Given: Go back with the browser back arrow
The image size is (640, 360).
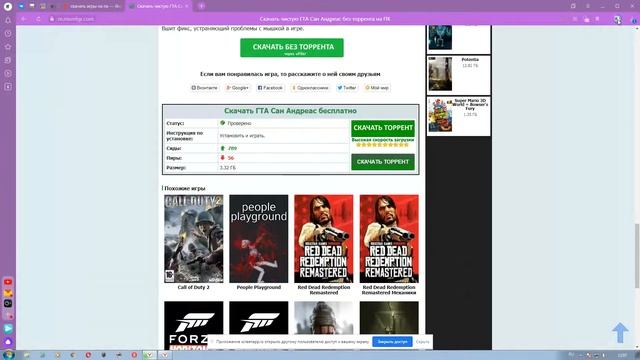Looking at the screenshot, I should 24,19.
